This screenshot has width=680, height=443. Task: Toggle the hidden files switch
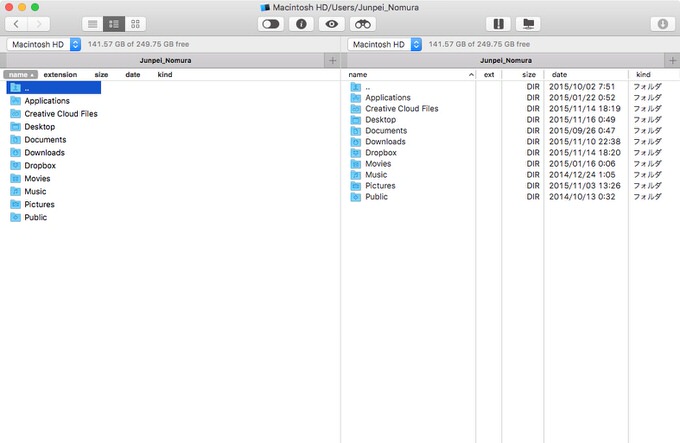(x=270, y=23)
